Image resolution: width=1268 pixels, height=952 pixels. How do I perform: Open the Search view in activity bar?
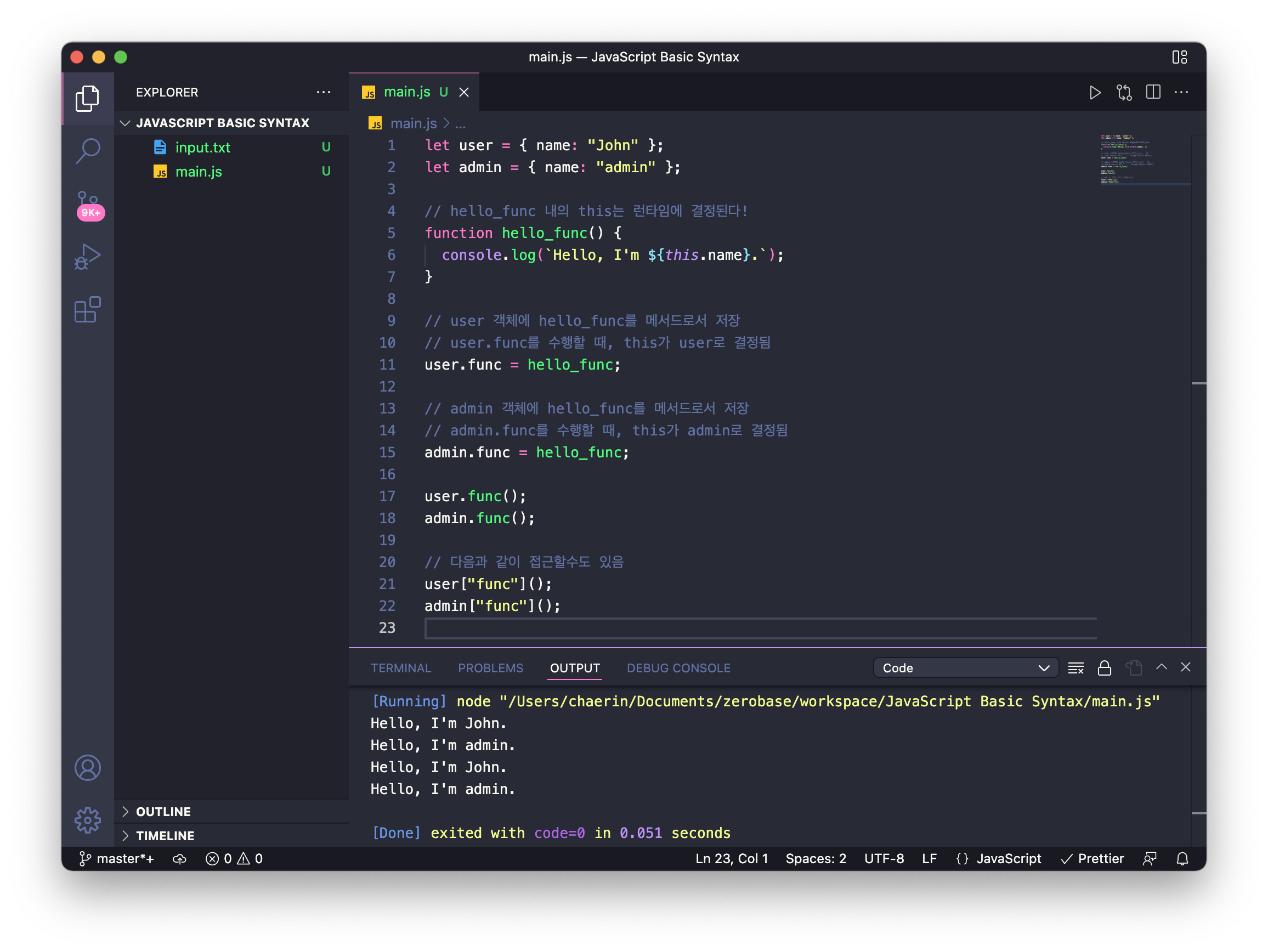pos(88,151)
